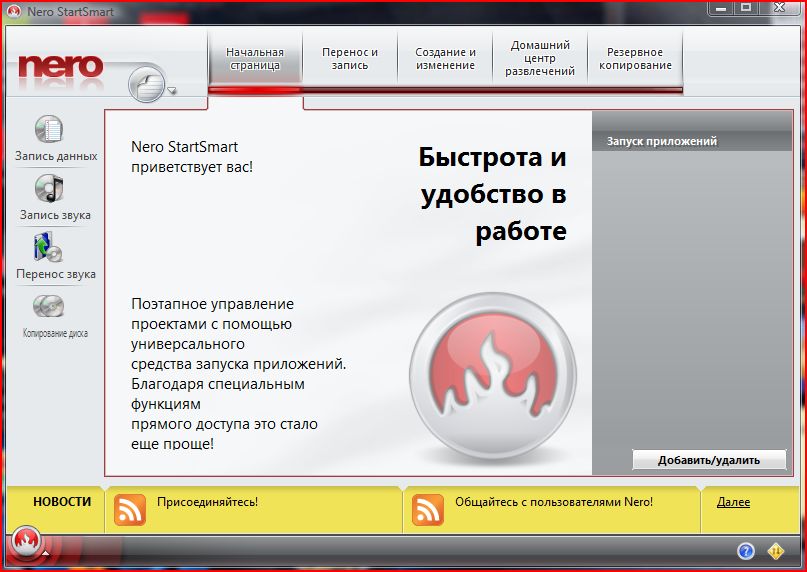Click the Запись звука label
The height and width of the screenshot is (572, 807).
pos(55,215)
